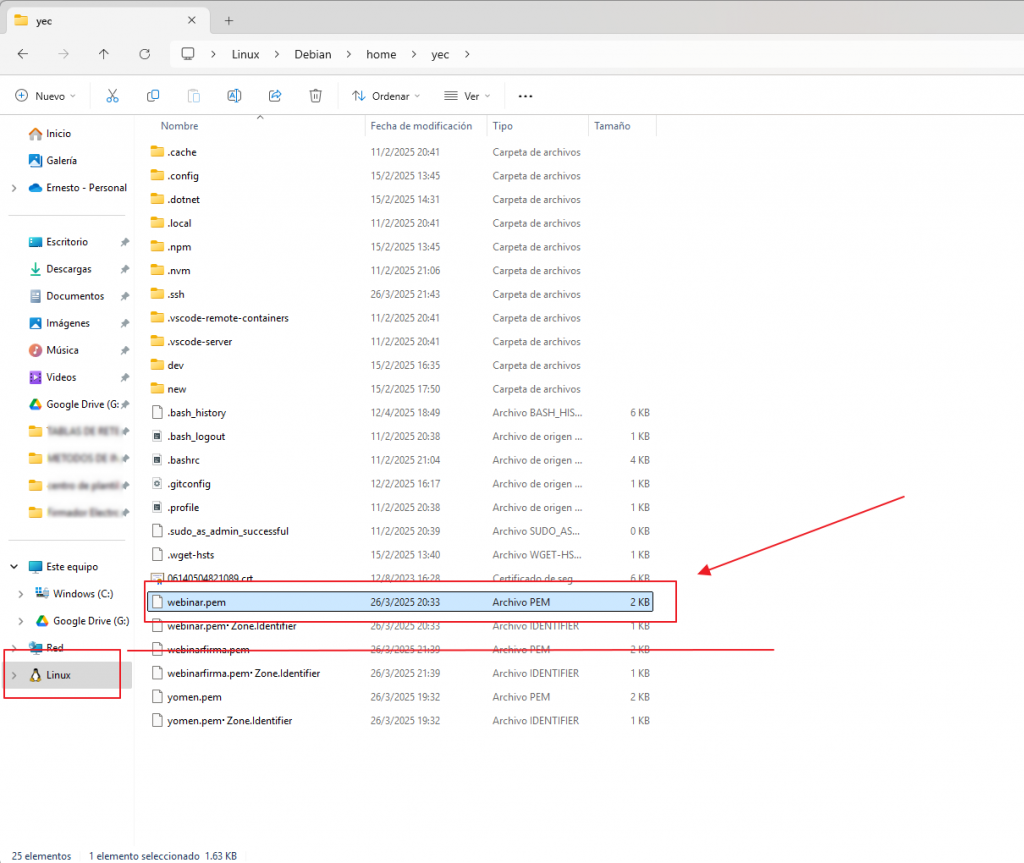
Task: Open the Ordenar dropdown menu
Action: point(386,96)
